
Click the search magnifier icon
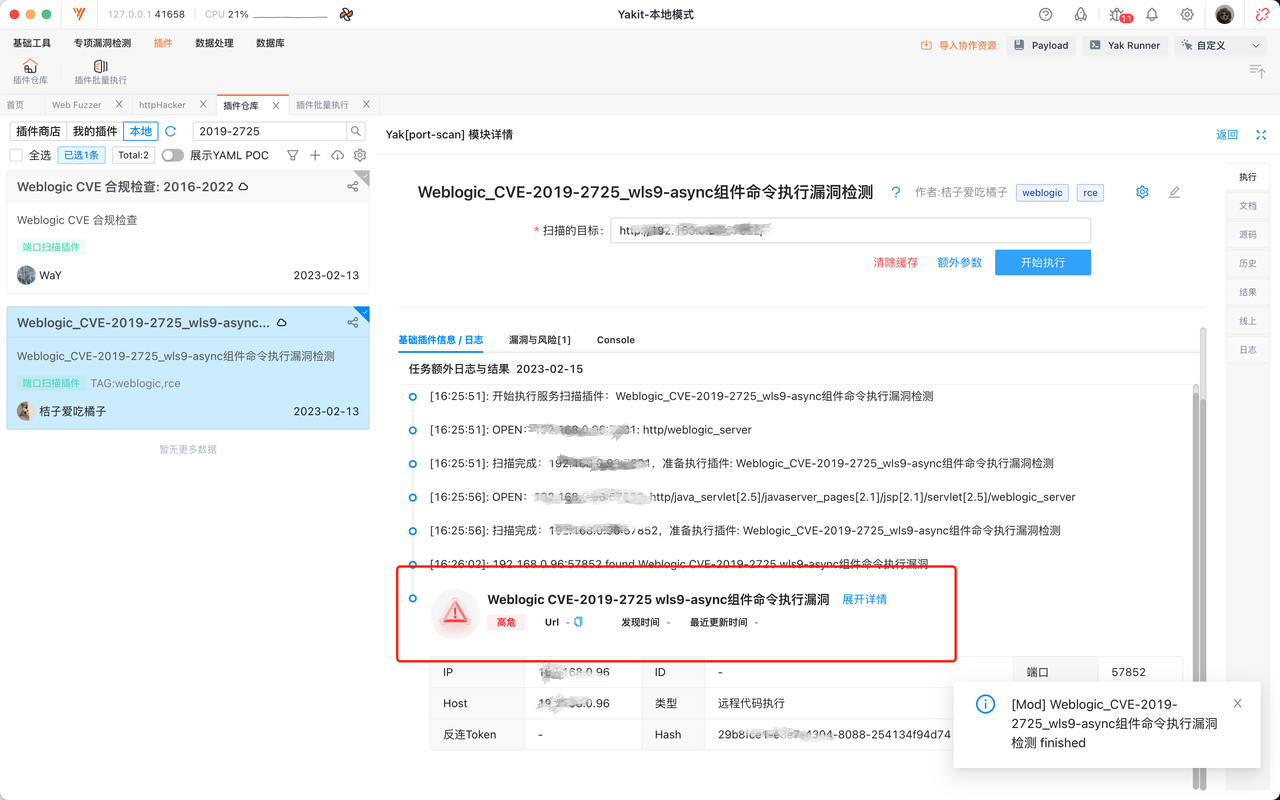(x=356, y=131)
